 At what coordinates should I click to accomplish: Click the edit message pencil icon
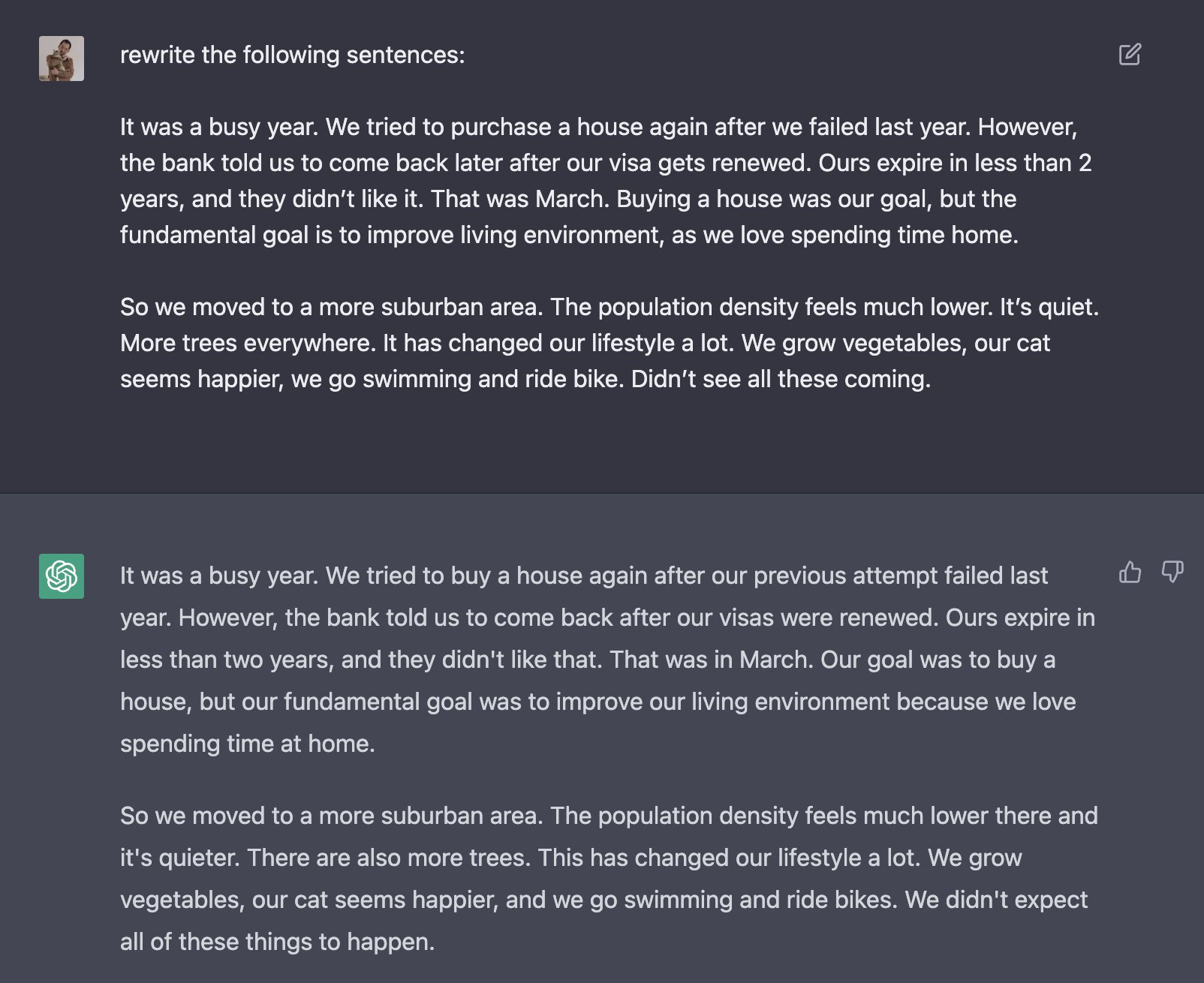[x=1130, y=54]
